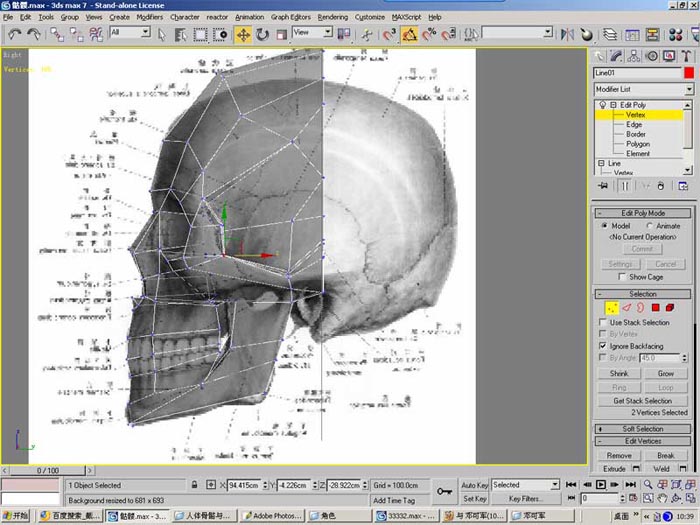Uncheck Ignore Backfacing

point(603,346)
